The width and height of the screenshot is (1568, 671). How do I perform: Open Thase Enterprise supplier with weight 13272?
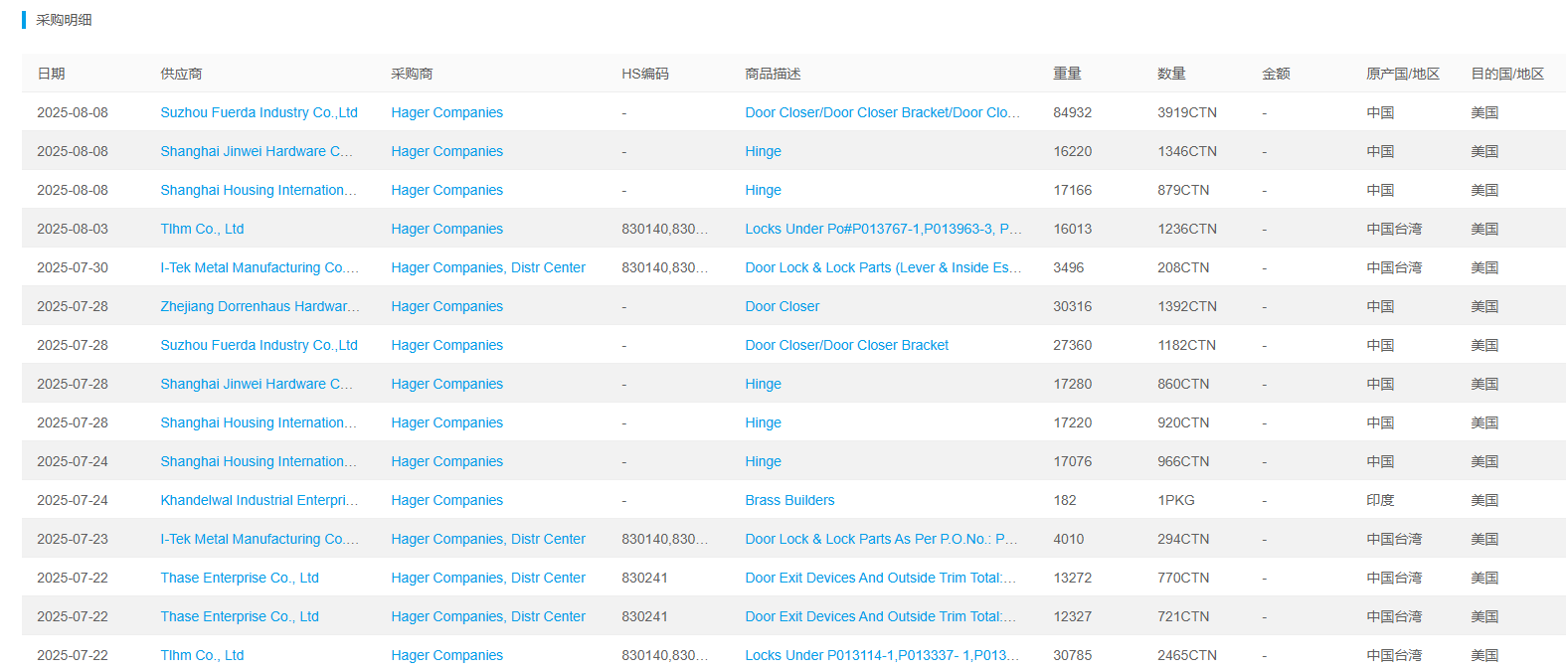[x=240, y=578]
